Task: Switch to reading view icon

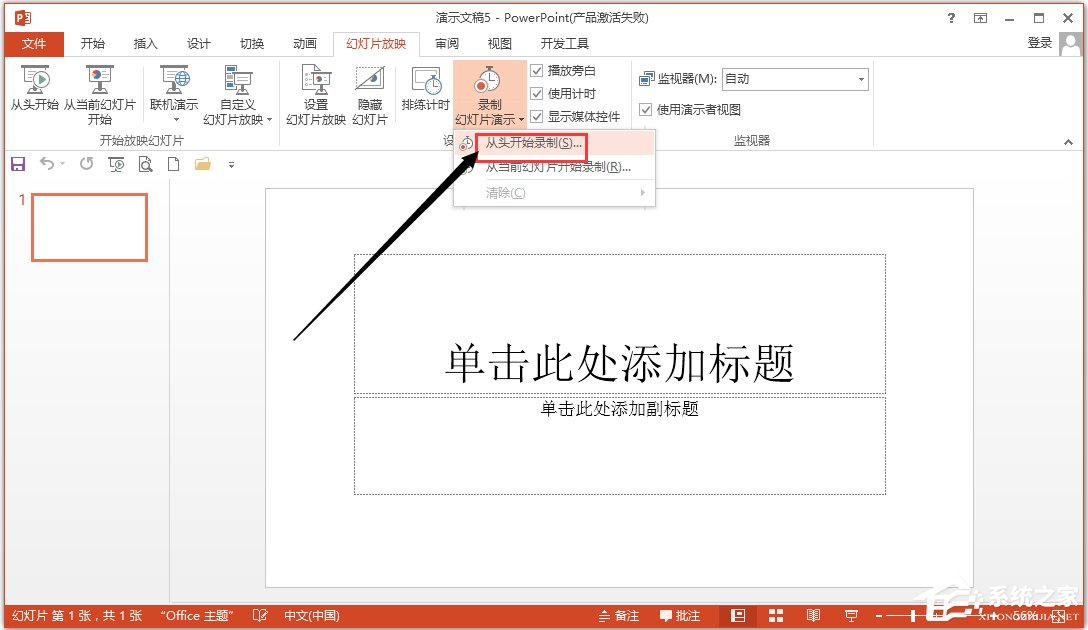Action: click(813, 615)
